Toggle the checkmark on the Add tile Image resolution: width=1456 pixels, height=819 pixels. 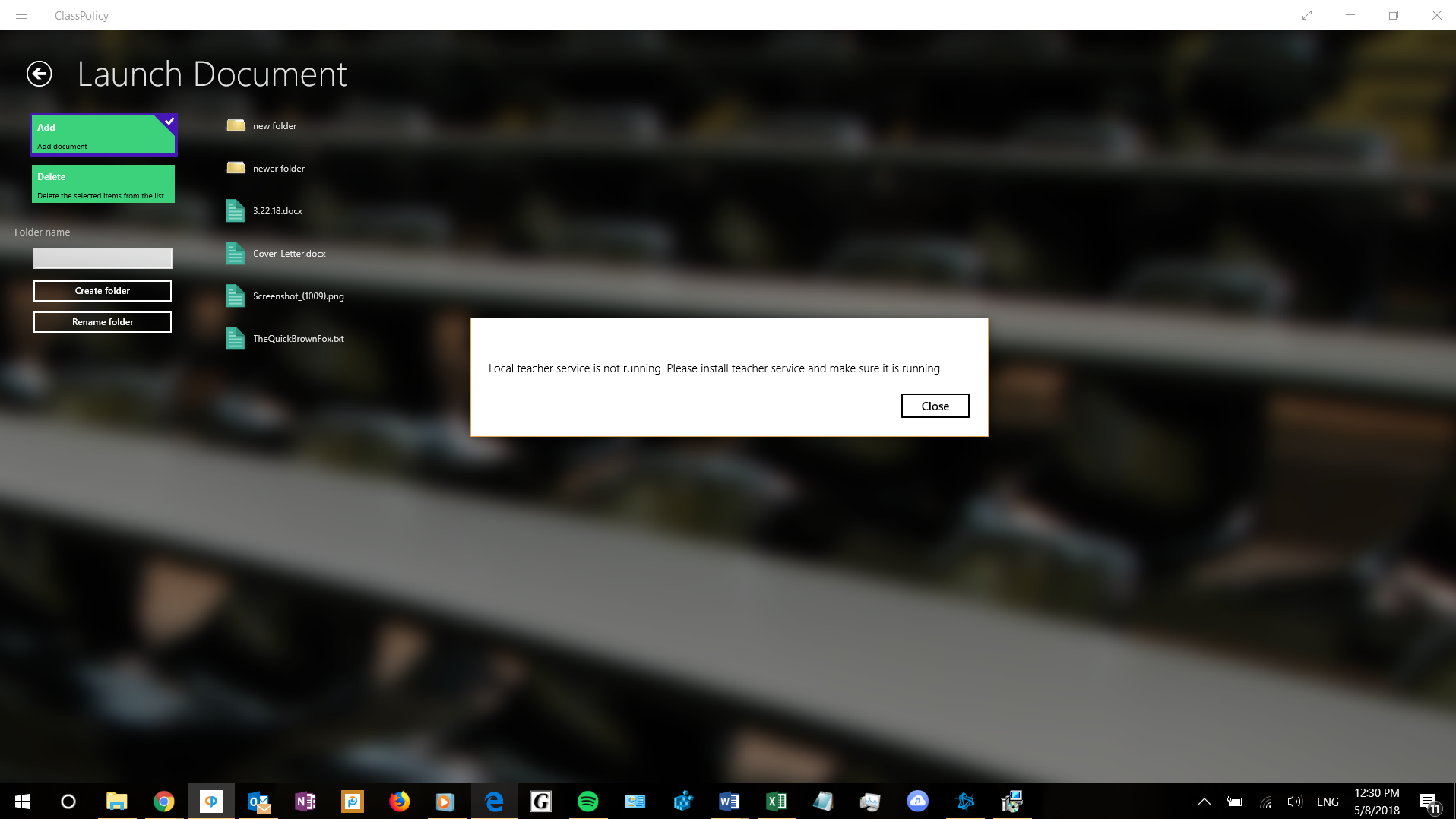click(x=169, y=120)
